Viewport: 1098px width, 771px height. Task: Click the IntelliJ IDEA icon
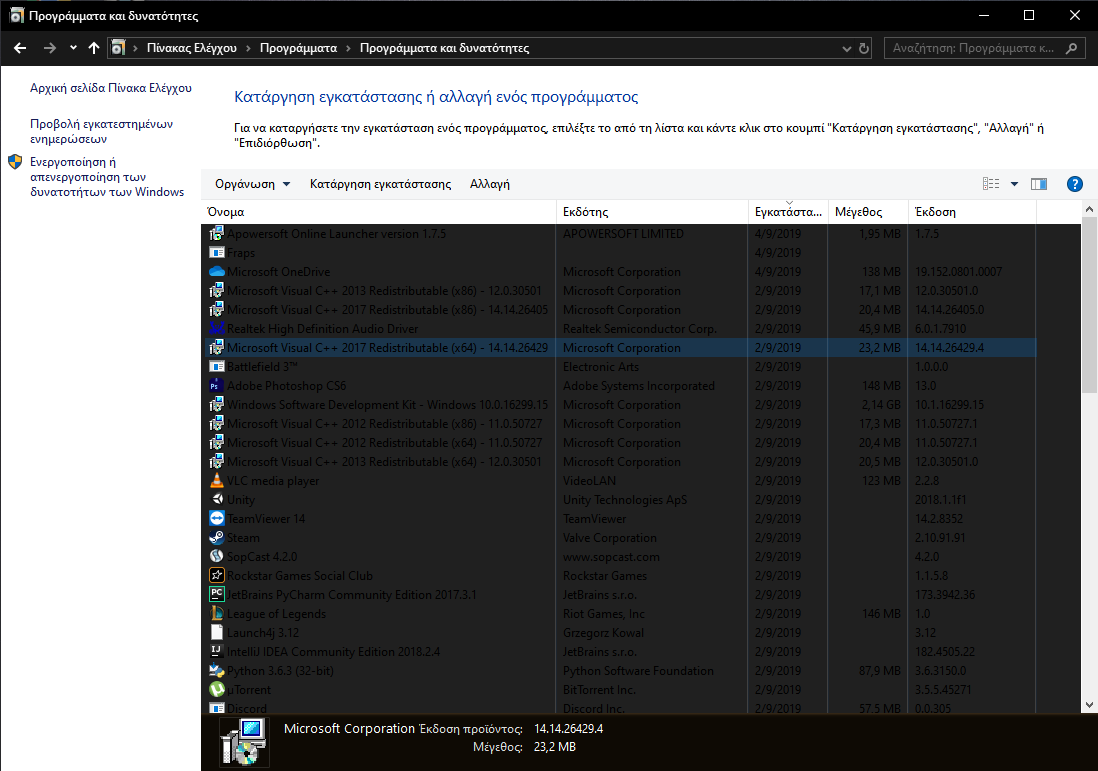coord(216,651)
